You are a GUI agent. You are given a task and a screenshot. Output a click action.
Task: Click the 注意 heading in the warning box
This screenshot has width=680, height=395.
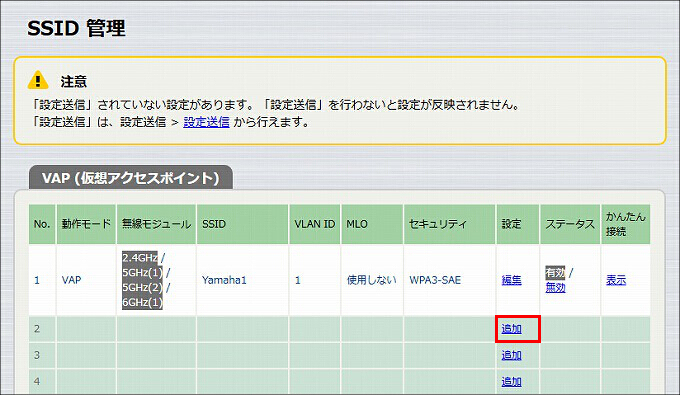tap(74, 81)
